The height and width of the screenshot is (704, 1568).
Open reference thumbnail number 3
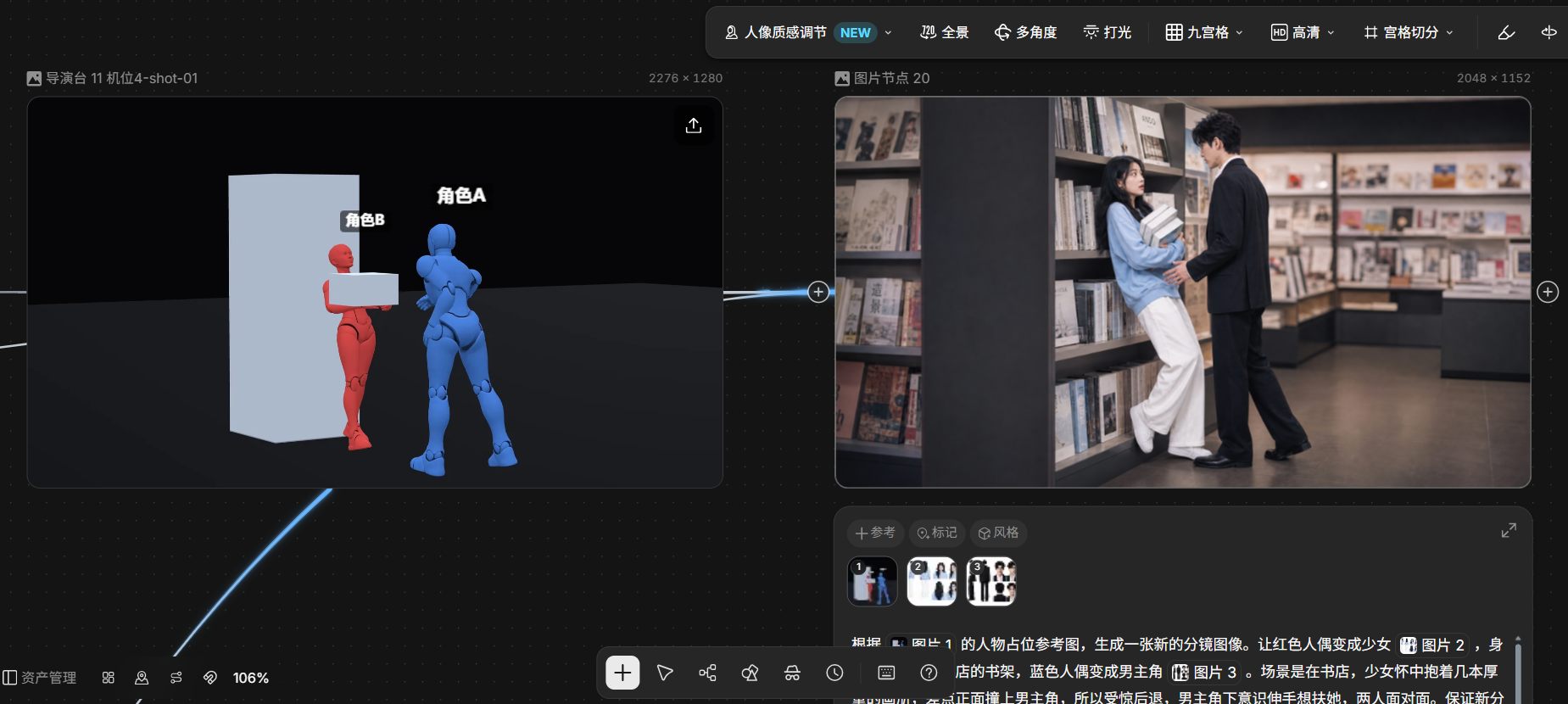pyautogui.click(x=990, y=581)
